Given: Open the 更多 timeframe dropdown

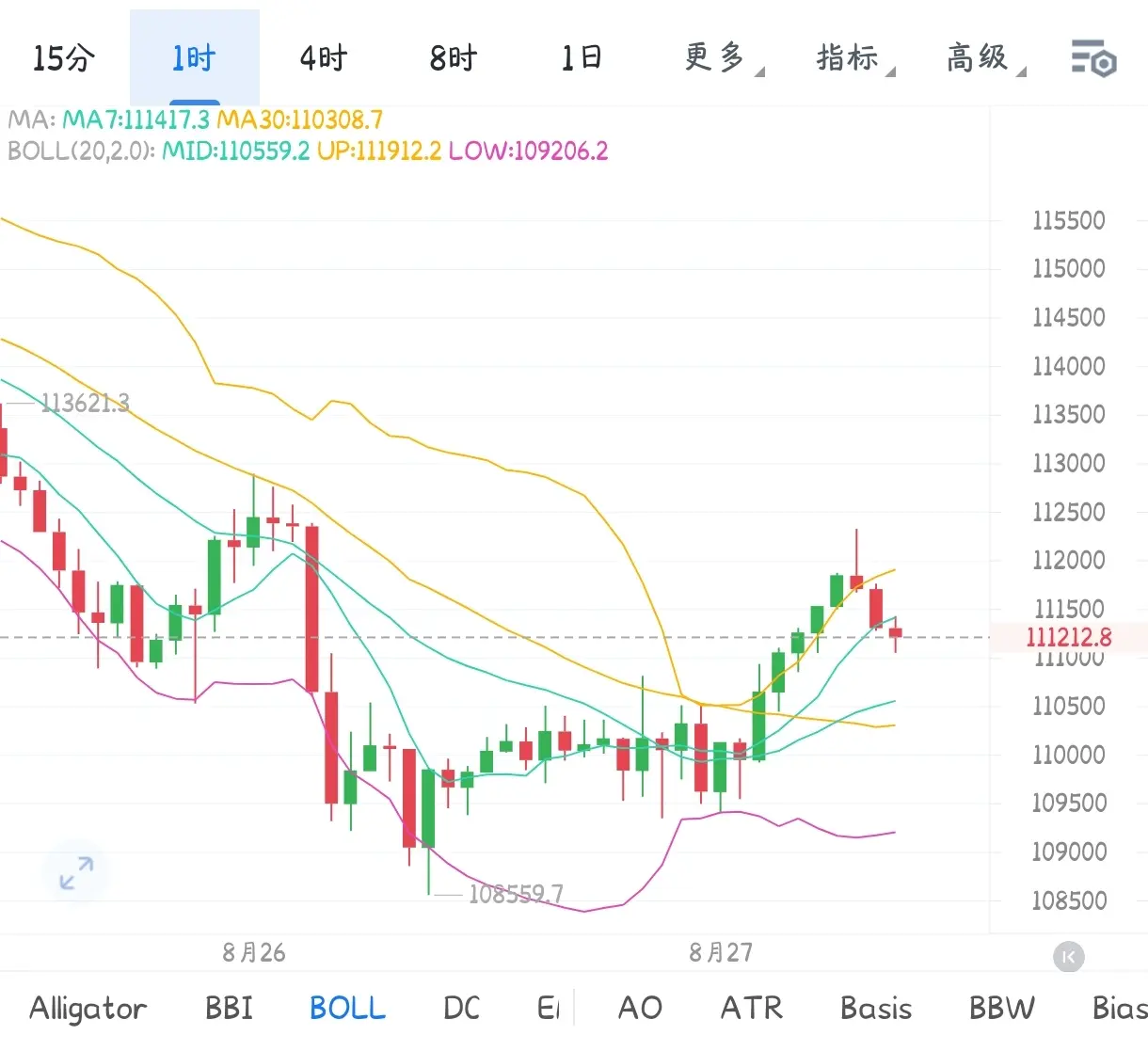Looking at the screenshot, I should click(723, 58).
